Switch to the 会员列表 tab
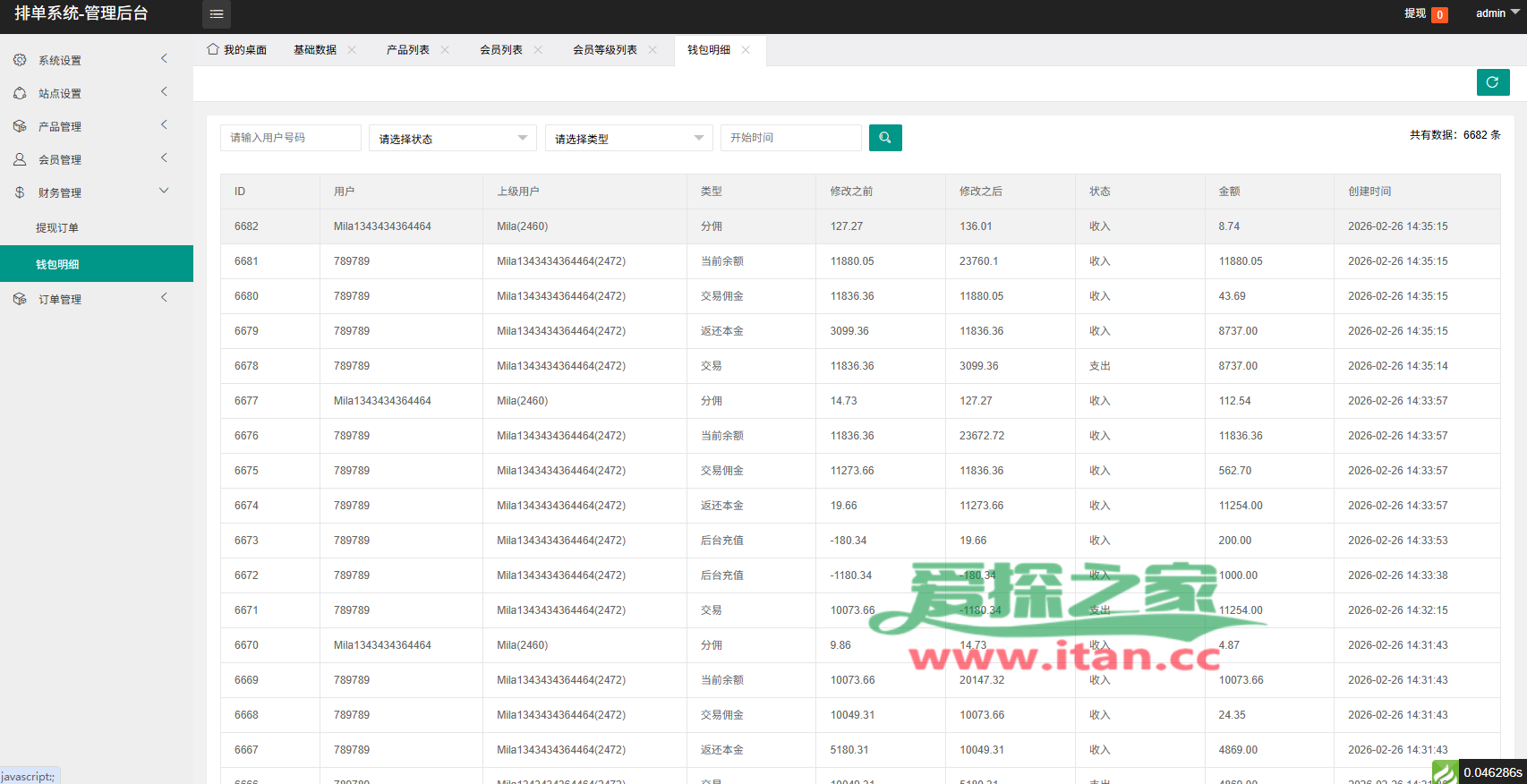Image resolution: width=1527 pixels, height=784 pixels. 500,50
